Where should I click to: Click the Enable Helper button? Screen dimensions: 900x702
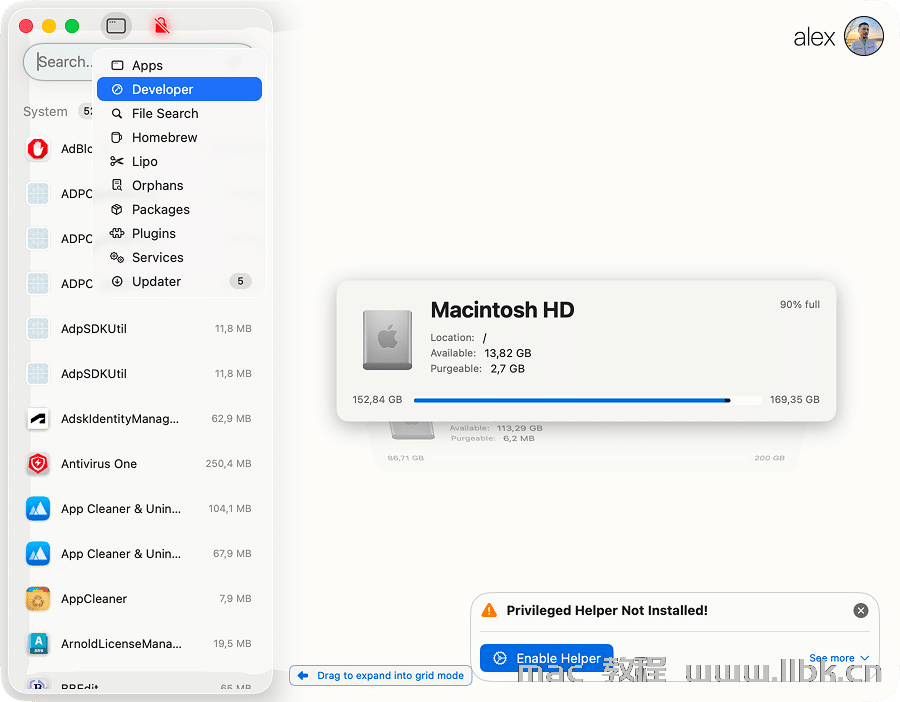click(x=546, y=658)
